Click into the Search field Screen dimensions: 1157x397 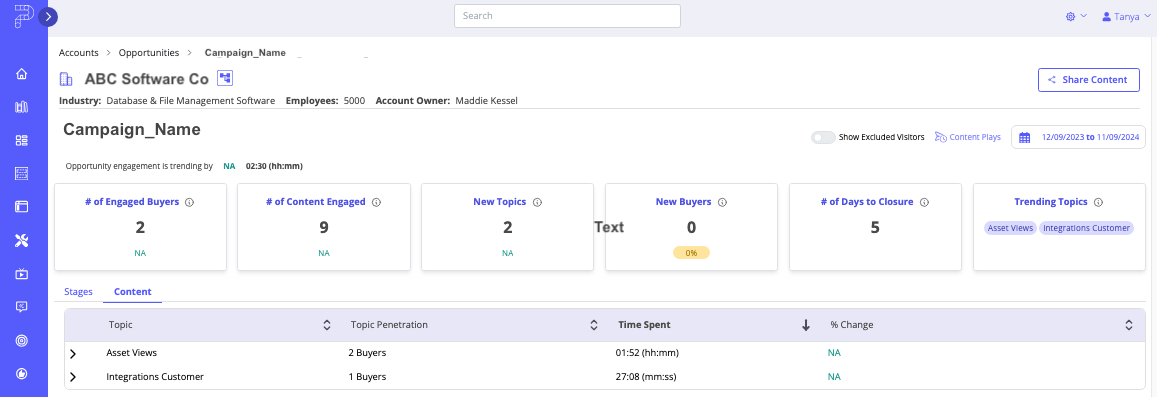(x=567, y=15)
